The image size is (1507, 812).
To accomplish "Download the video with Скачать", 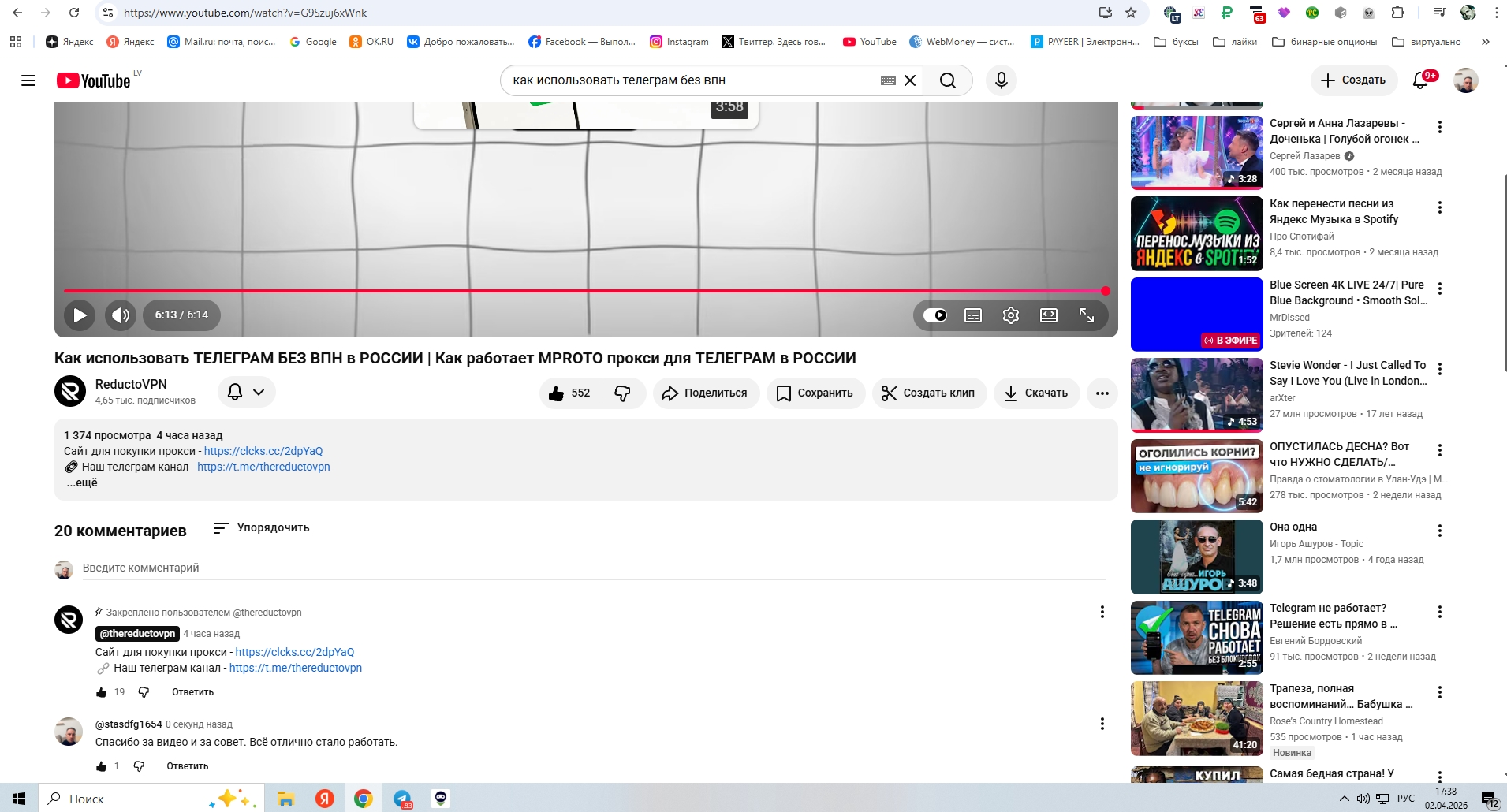I will click(1036, 393).
